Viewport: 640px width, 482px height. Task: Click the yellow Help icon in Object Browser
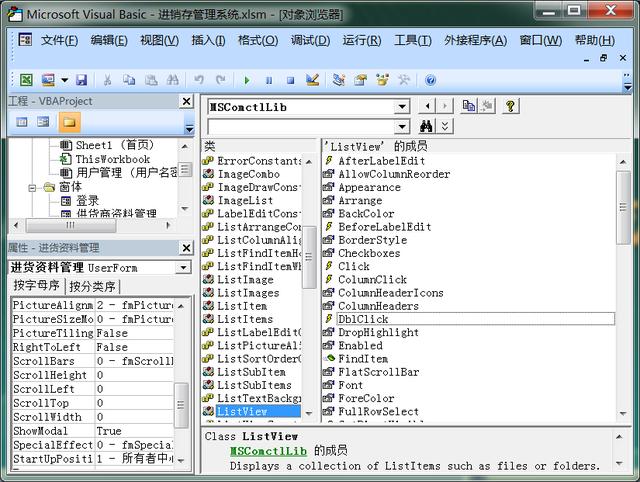[x=510, y=106]
